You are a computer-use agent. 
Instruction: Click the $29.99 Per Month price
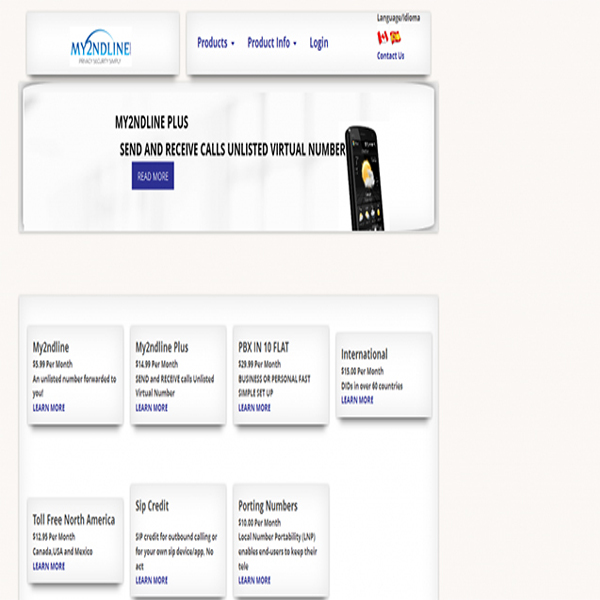tap(259, 364)
